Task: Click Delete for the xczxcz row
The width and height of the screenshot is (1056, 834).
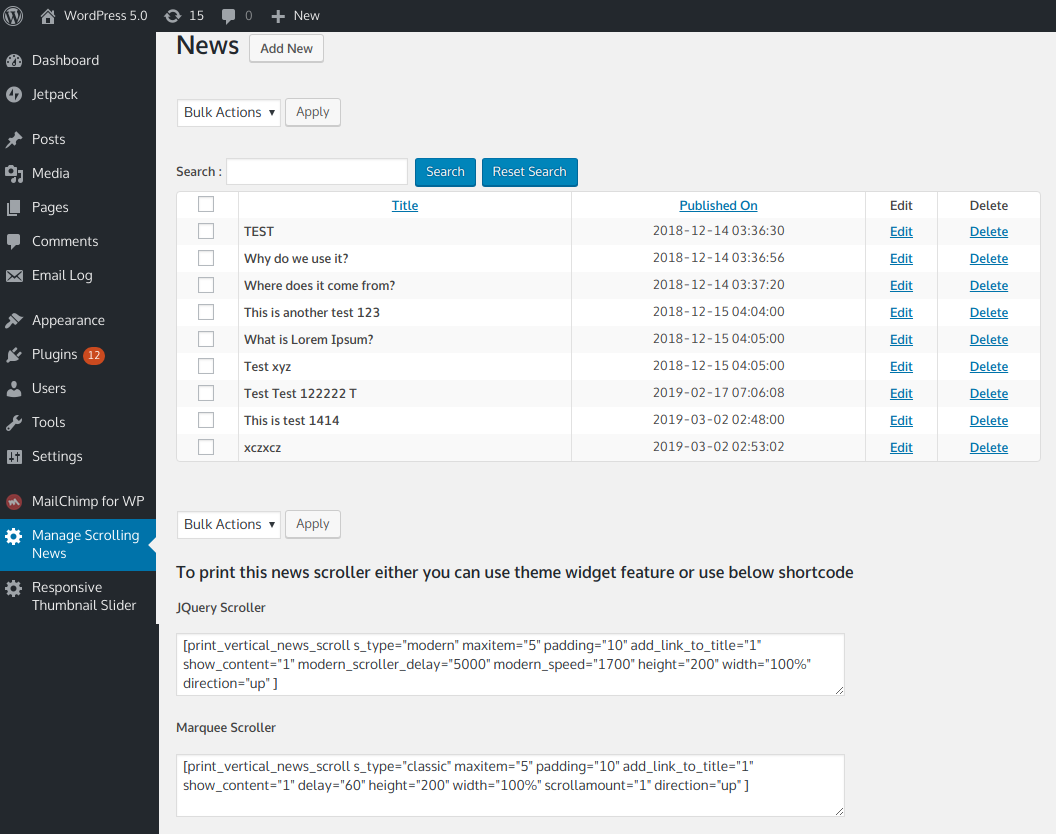Action: coord(989,448)
